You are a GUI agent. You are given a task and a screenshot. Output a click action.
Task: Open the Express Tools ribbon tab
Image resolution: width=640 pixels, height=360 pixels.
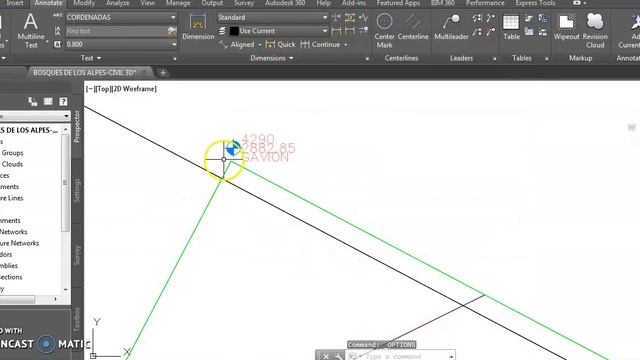(535, 3)
